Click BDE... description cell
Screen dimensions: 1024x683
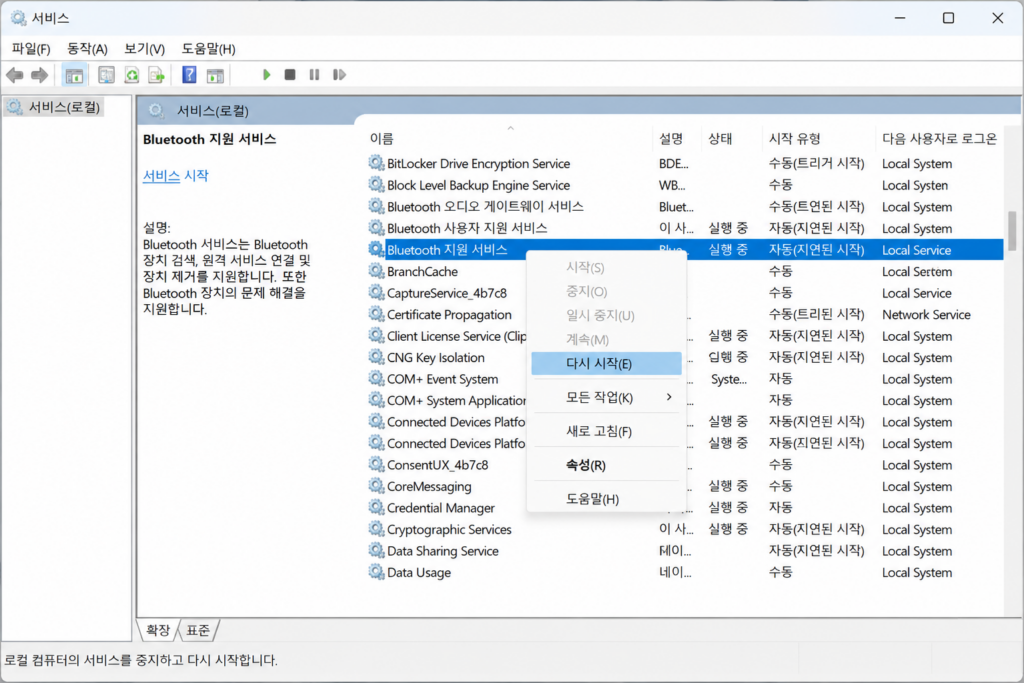[673, 163]
